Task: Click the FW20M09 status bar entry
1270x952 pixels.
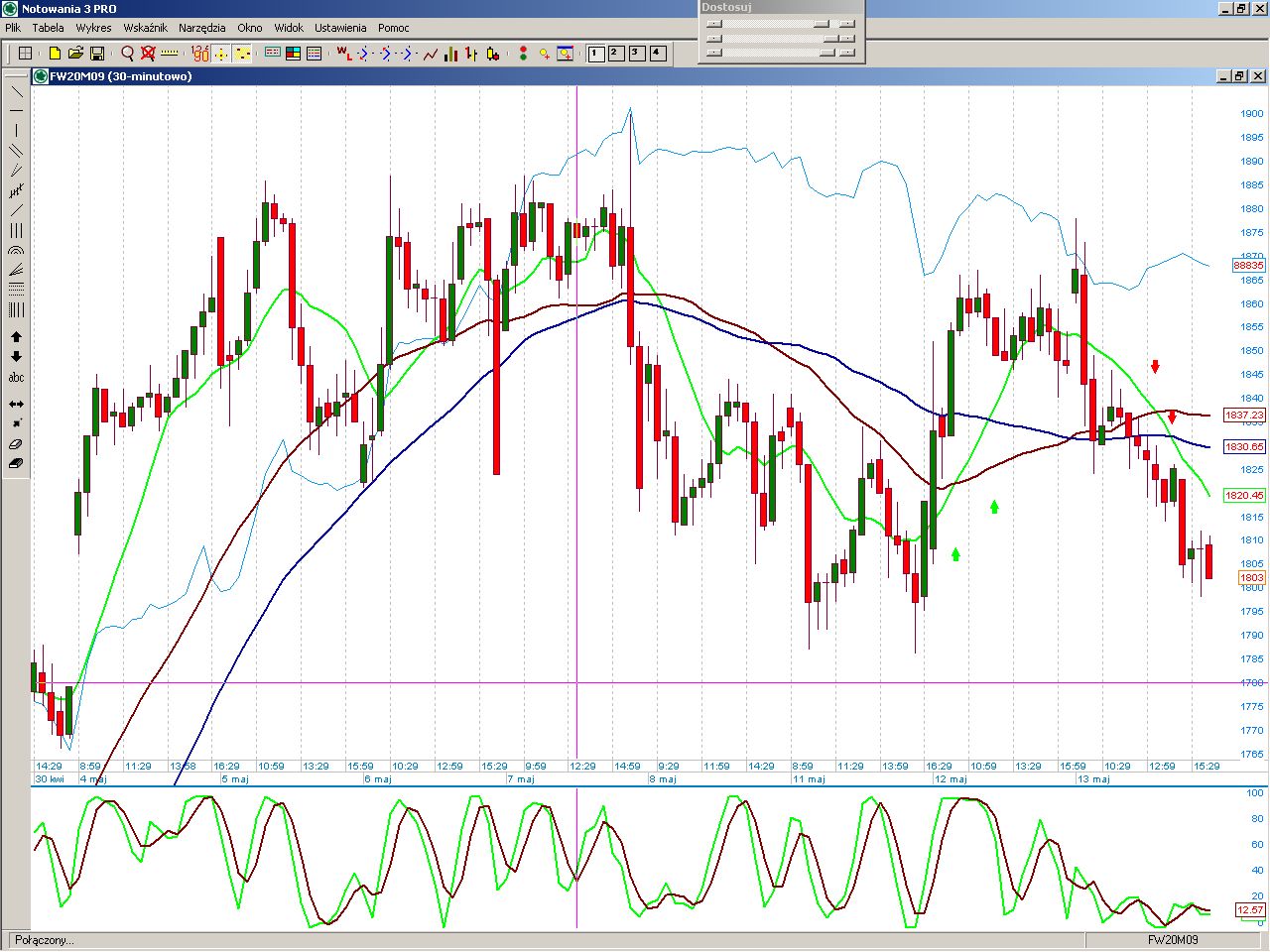Action: (1173, 940)
